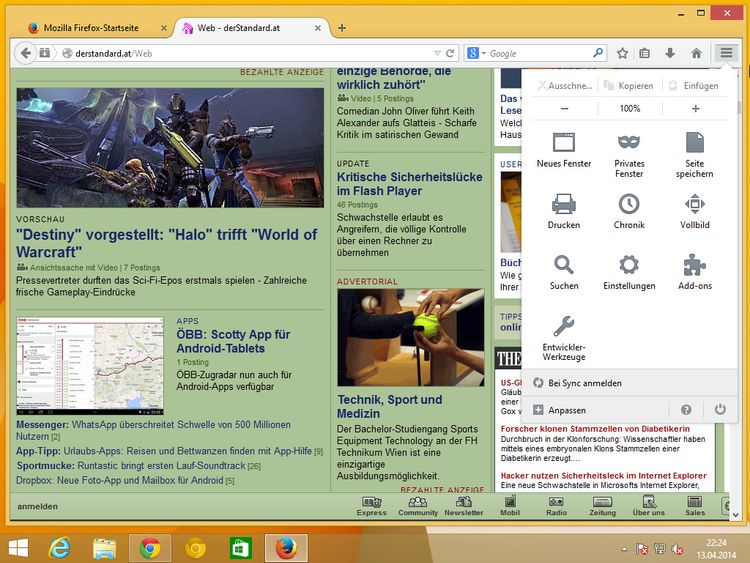
Task: Choose Kopieren in the menu panel
Action: [x=629, y=86]
